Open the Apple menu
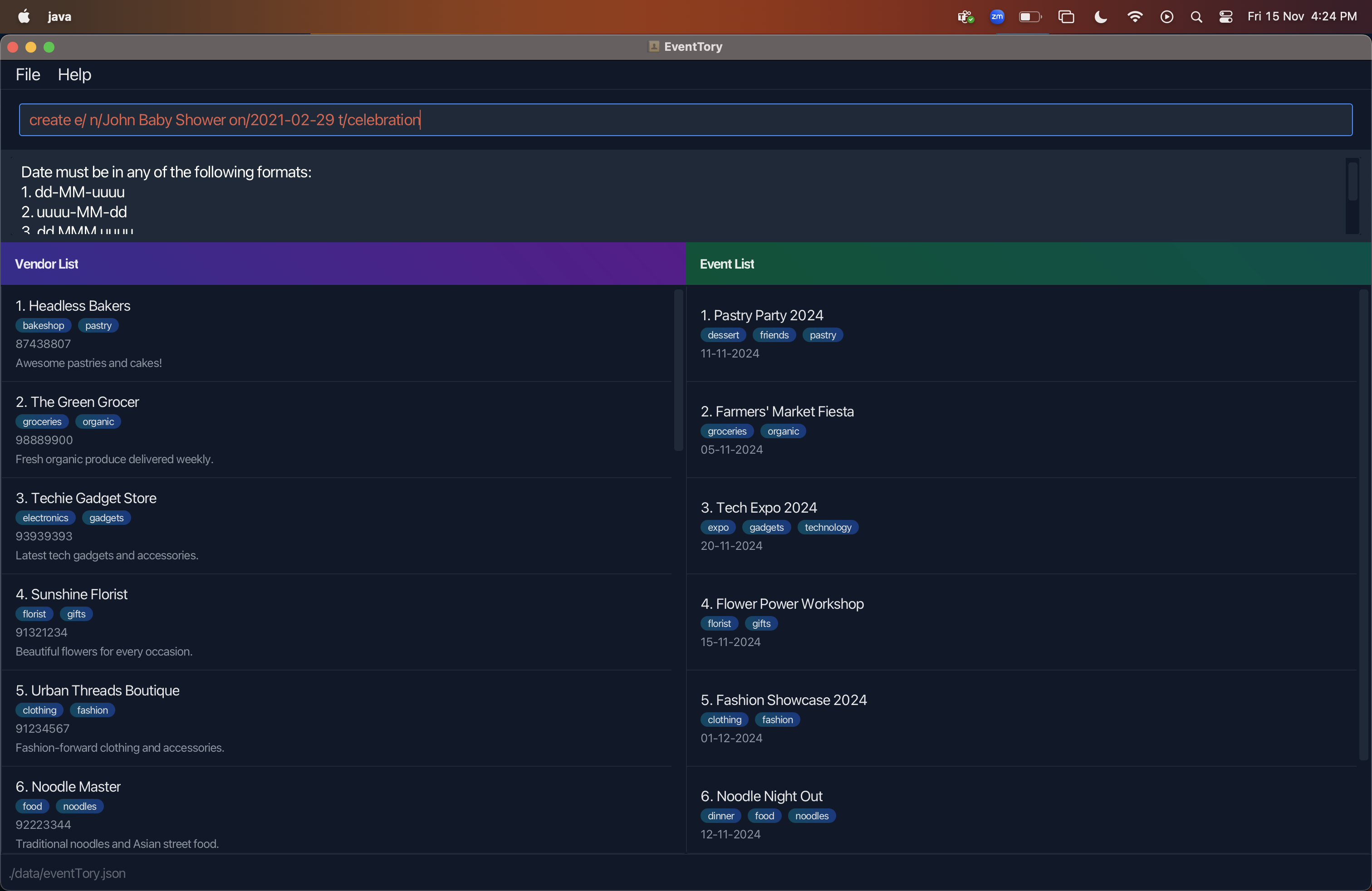This screenshot has height=891, width=1372. coord(24,17)
